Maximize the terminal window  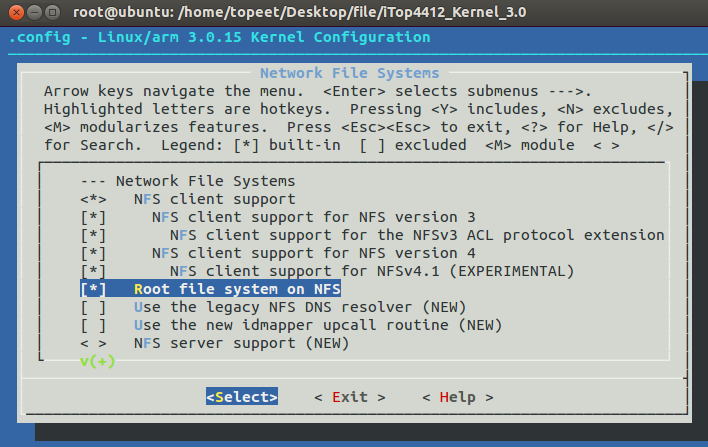(52, 12)
